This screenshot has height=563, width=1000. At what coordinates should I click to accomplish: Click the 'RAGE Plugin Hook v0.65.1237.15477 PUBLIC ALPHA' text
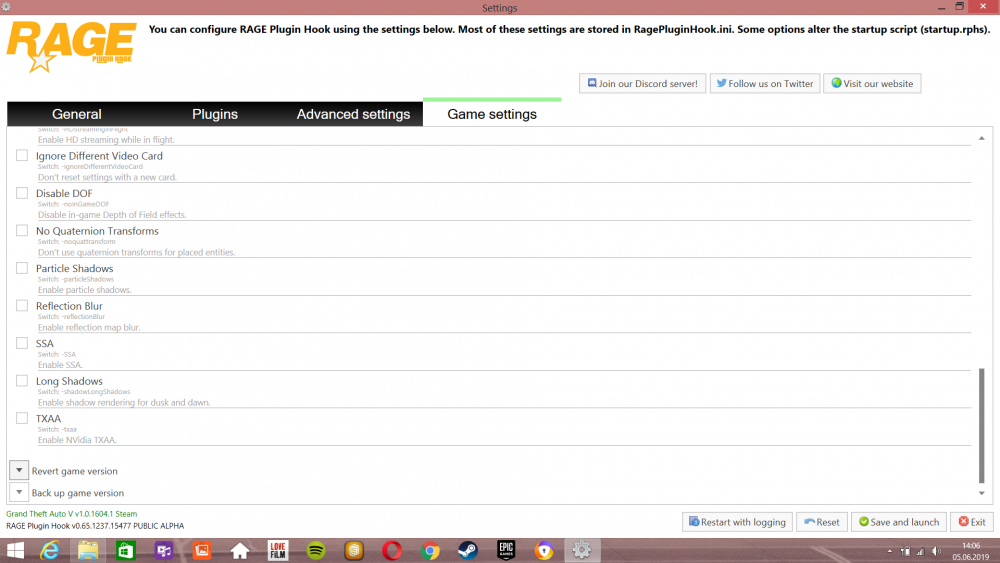[x=95, y=525]
